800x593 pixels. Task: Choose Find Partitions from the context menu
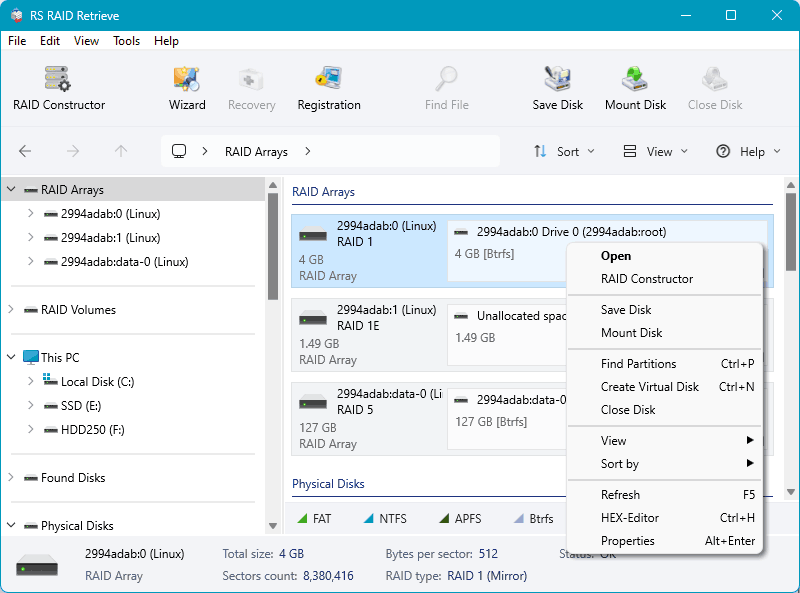(640, 363)
